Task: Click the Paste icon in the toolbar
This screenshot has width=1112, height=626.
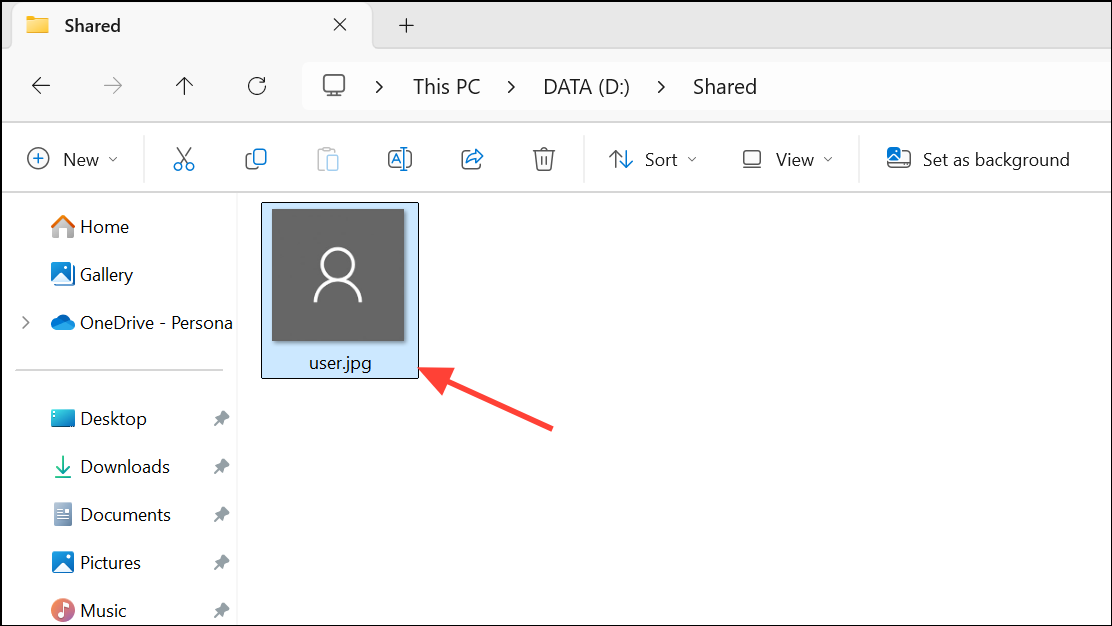Action: (x=327, y=159)
